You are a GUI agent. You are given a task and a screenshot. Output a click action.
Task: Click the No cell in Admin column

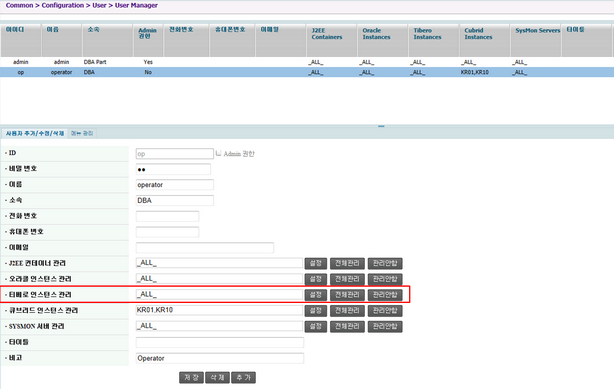pyautogui.click(x=148, y=72)
